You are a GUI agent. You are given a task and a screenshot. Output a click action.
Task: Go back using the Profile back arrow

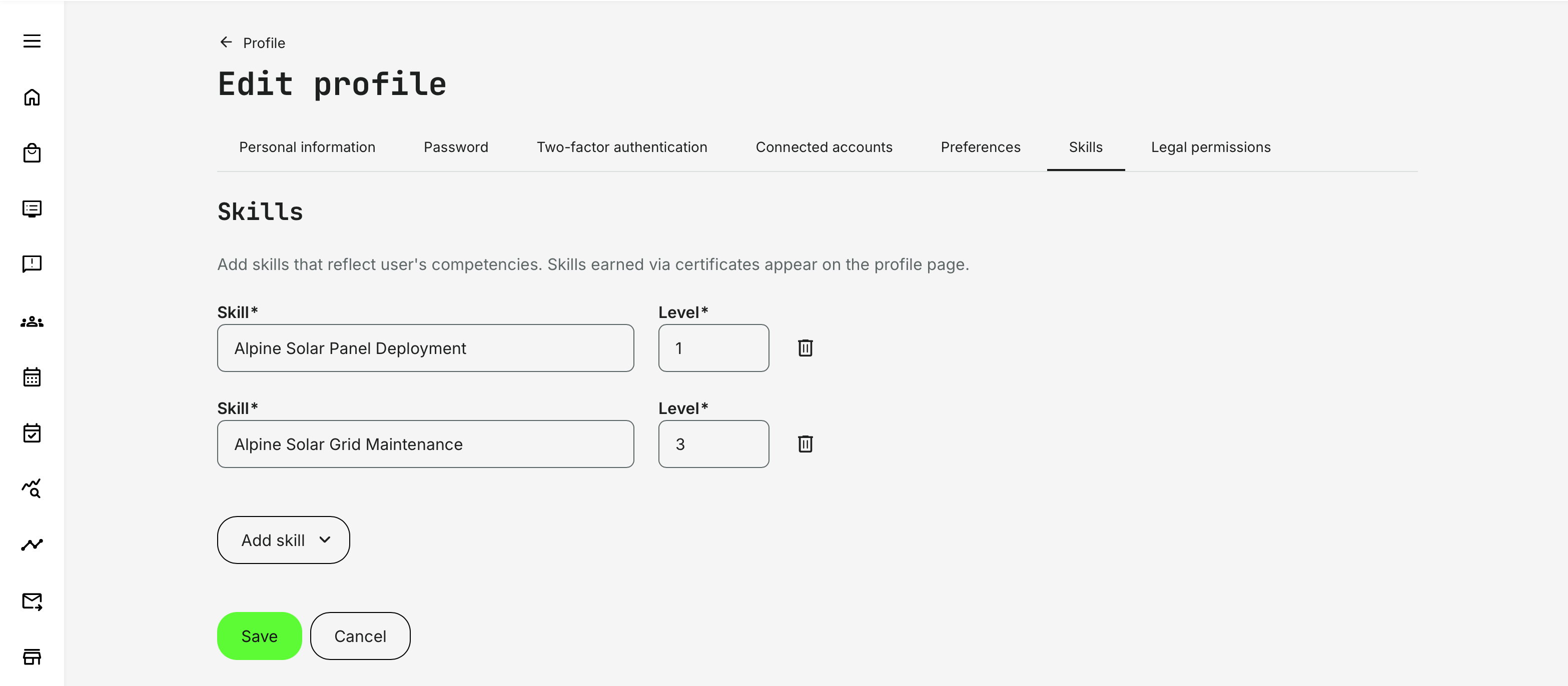(x=226, y=42)
